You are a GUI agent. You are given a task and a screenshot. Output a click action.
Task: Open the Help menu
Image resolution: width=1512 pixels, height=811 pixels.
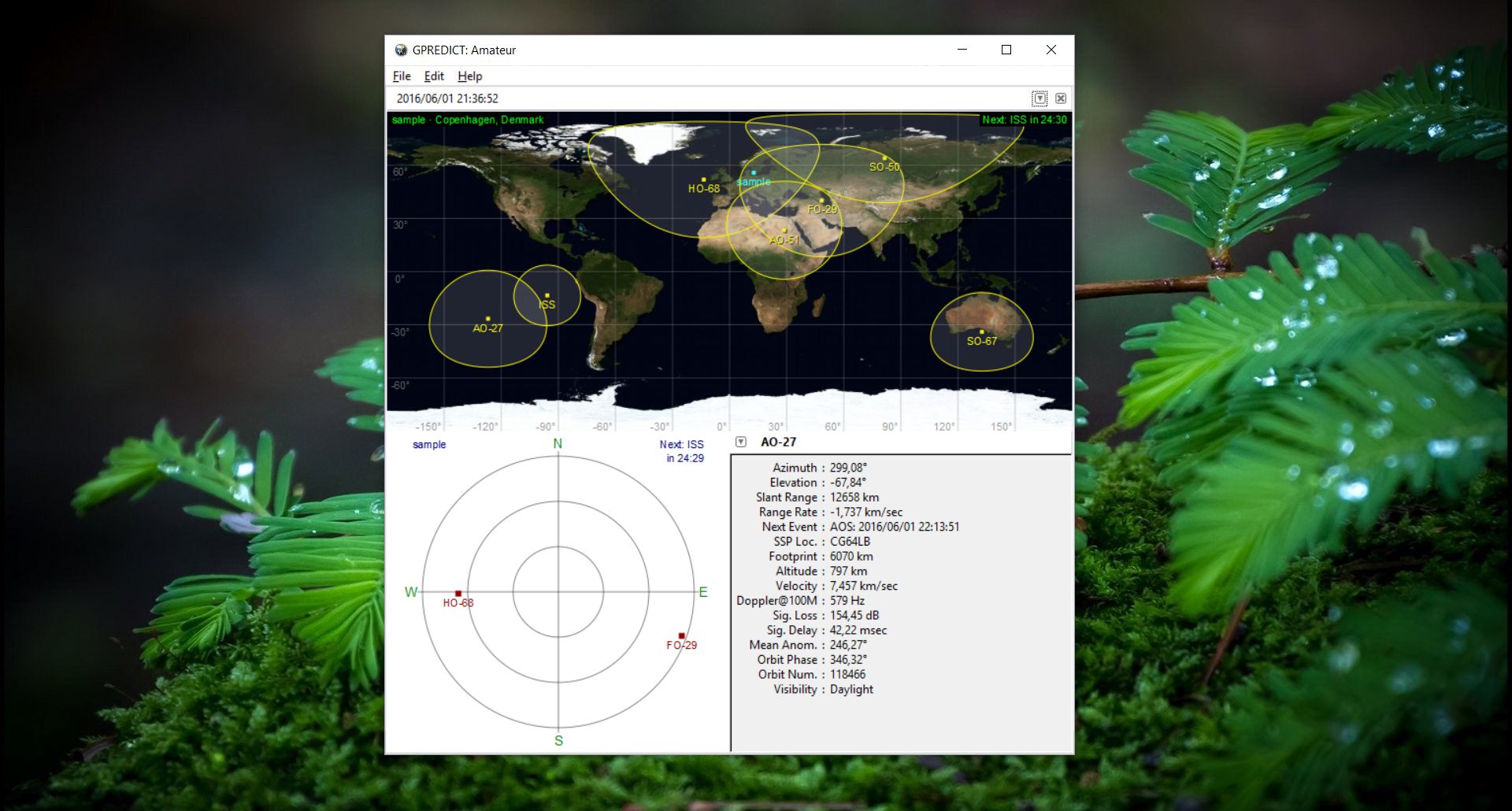[470, 76]
